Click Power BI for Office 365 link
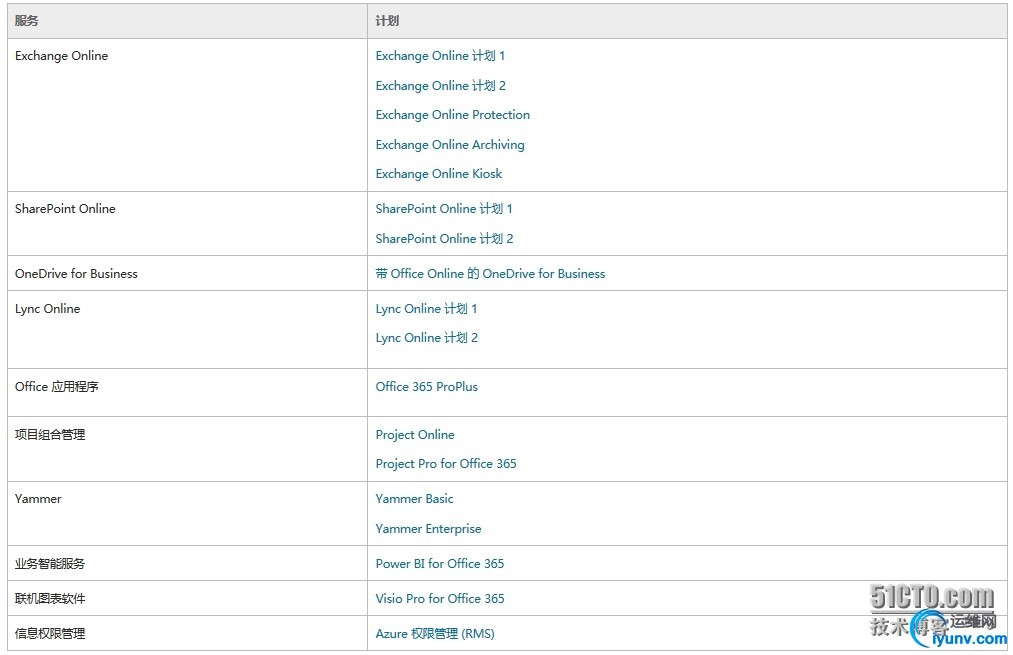 (439, 564)
